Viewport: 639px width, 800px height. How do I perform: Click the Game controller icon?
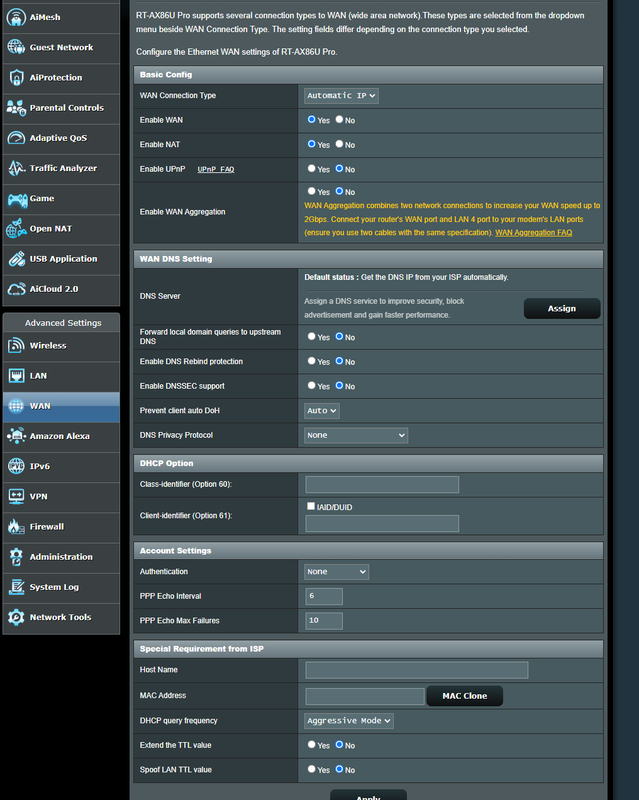coord(17,199)
